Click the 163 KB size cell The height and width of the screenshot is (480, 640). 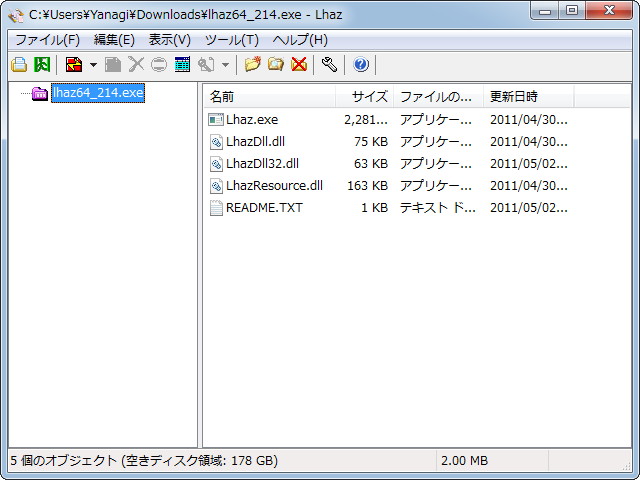point(367,186)
